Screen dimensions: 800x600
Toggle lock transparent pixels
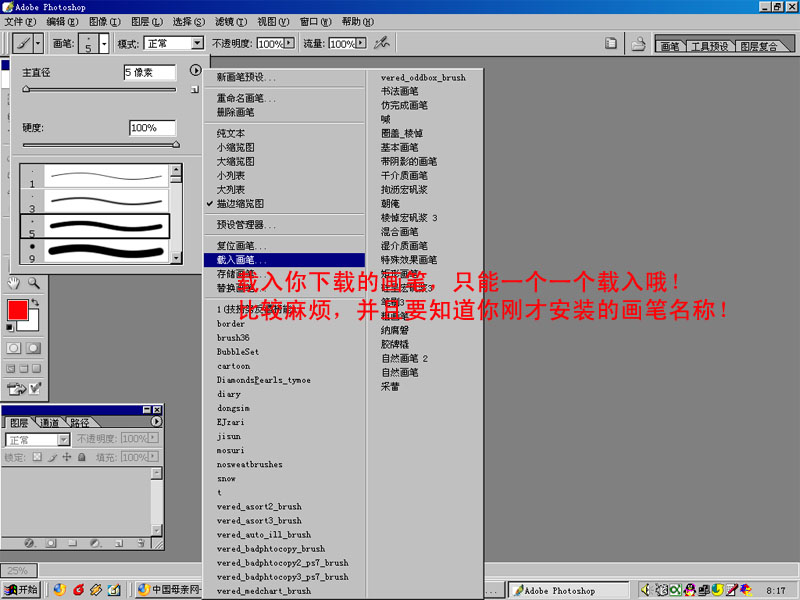click(x=37, y=457)
